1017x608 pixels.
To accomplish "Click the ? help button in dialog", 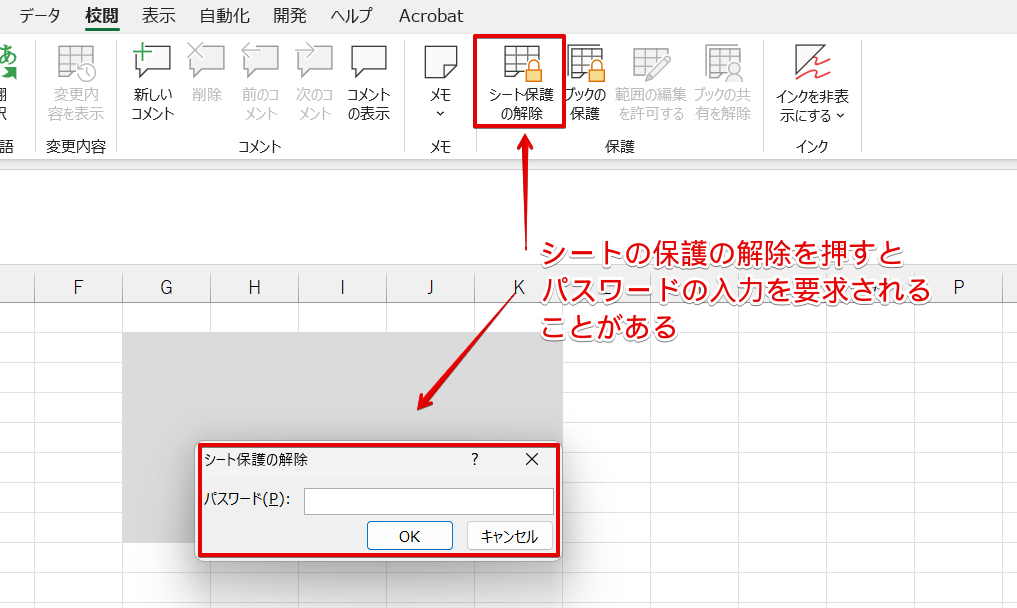I will (x=475, y=459).
